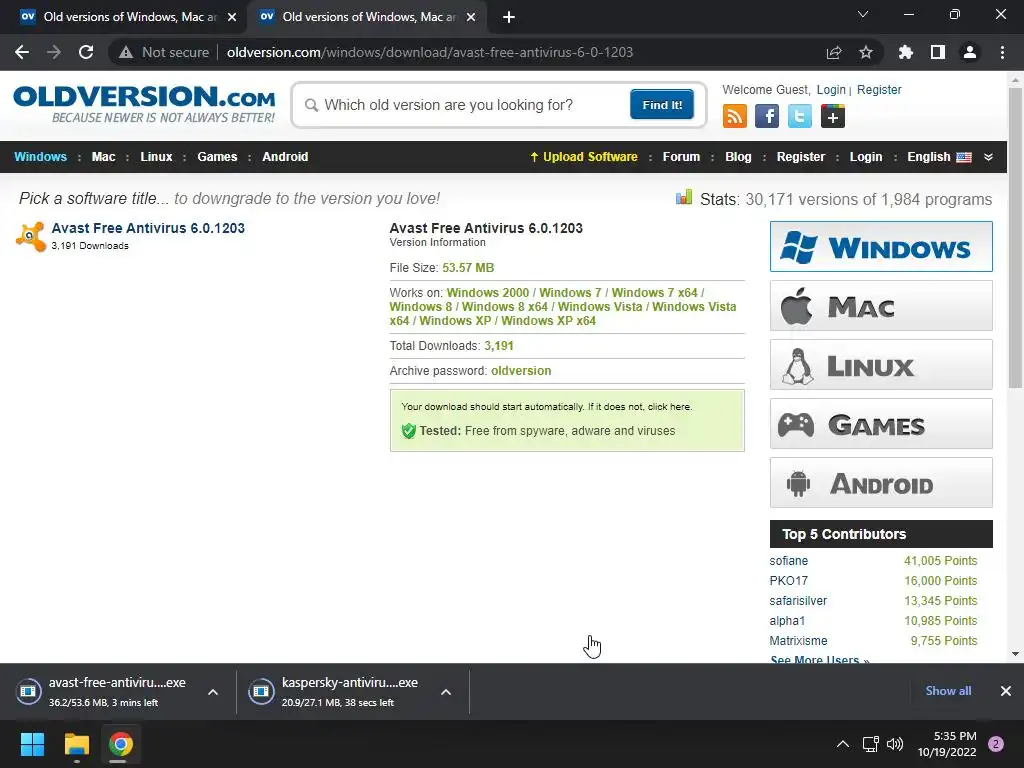Image resolution: width=1024 pixels, height=768 pixels.
Task: Click the browser forward arrow
Action: click(x=54, y=52)
